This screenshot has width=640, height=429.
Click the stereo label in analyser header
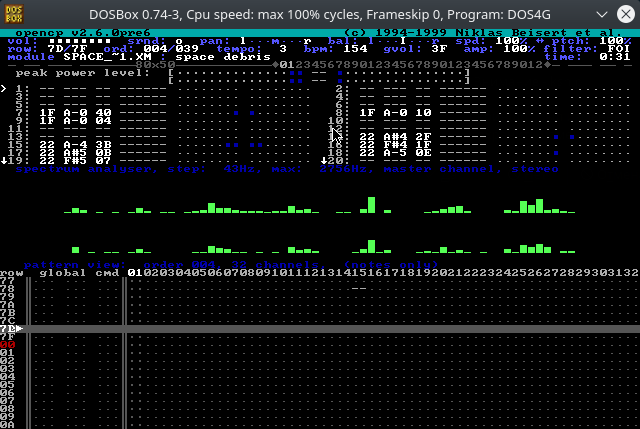[535, 169]
